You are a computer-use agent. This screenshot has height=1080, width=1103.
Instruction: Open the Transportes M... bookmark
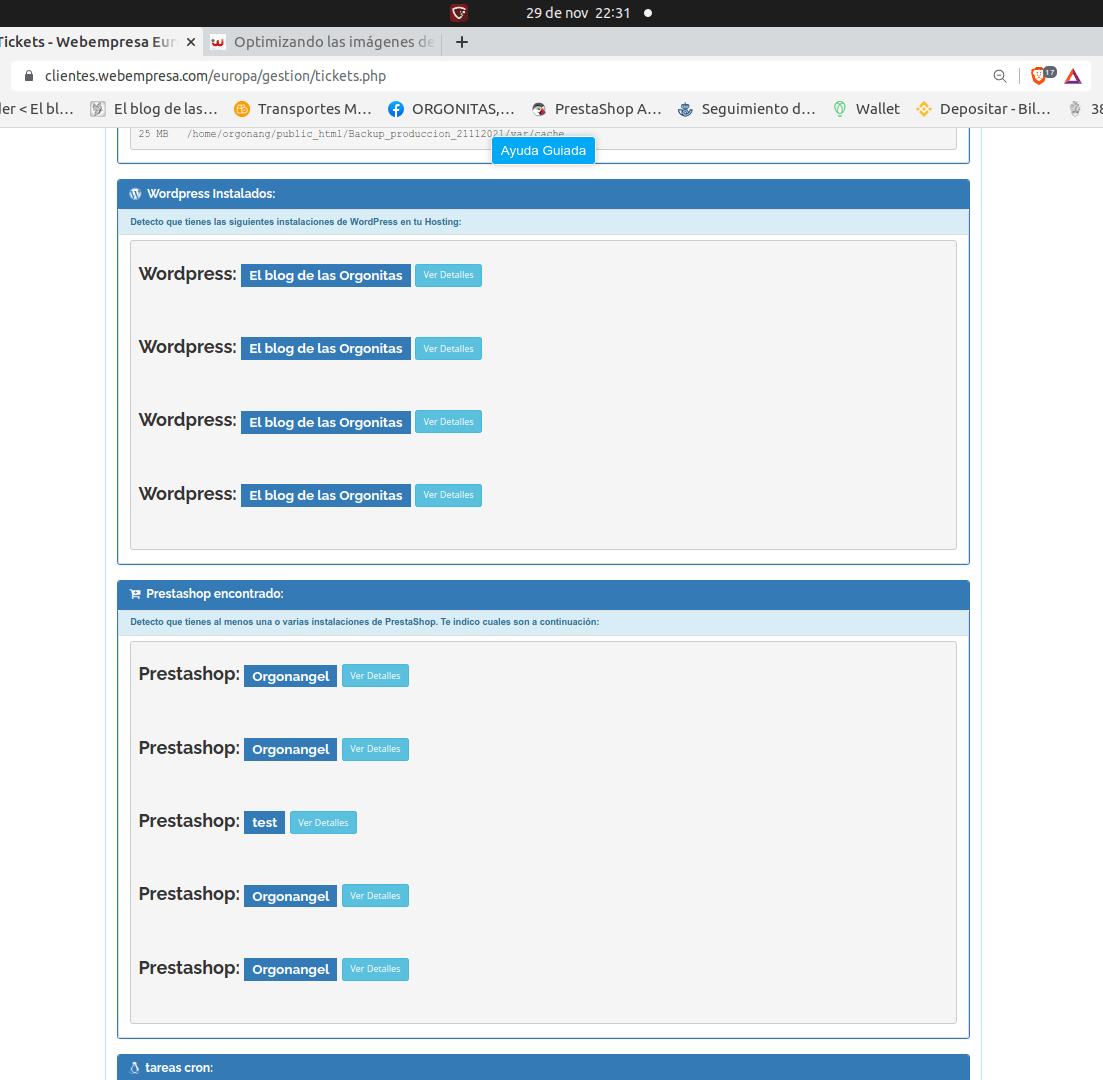pos(302,109)
